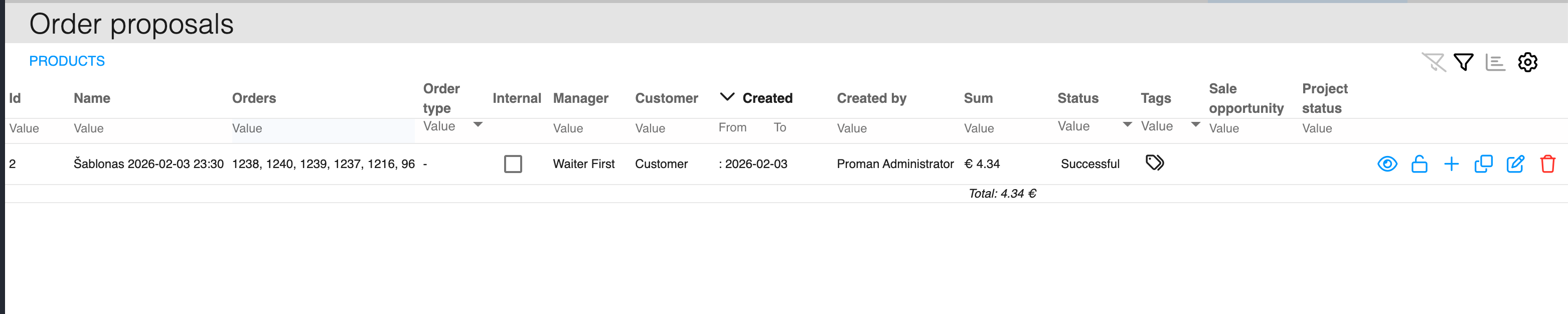The image size is (1568, 314).
Task: Open the Tags filter dropdown
Action: click(x=1195, y=125)
